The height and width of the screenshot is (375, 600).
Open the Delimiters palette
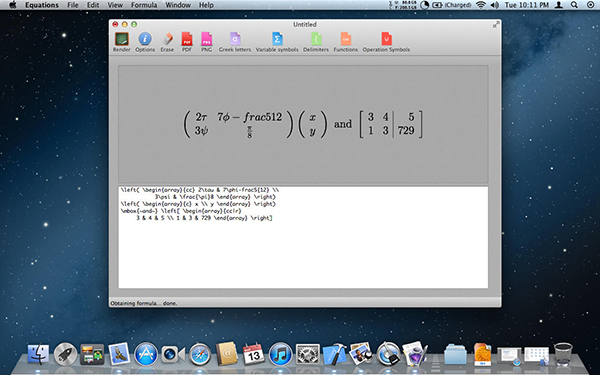tap(316, 39)
